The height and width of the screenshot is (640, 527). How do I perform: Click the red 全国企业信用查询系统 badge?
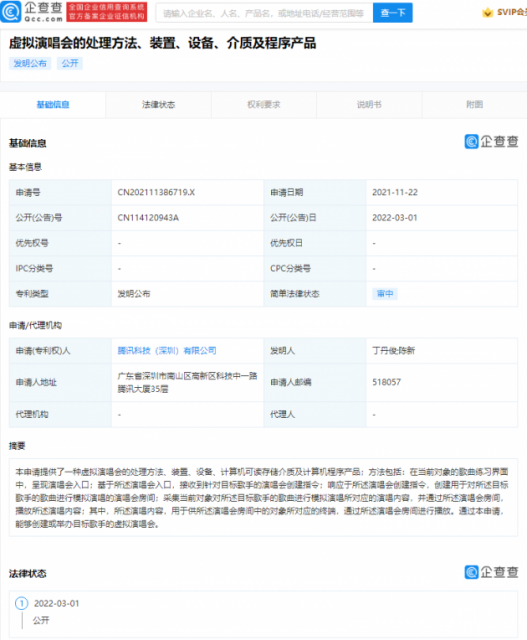coord(107,12)
